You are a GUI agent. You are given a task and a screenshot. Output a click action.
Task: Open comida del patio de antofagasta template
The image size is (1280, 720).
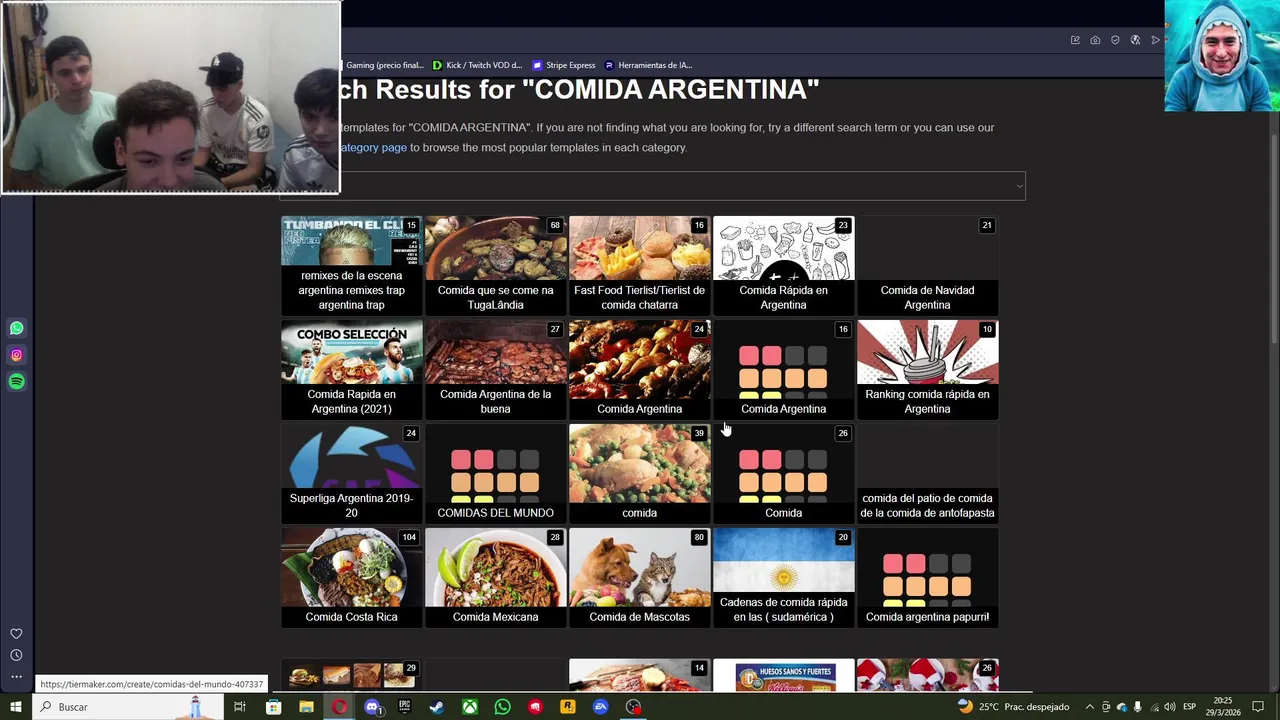tap(927, 474)
